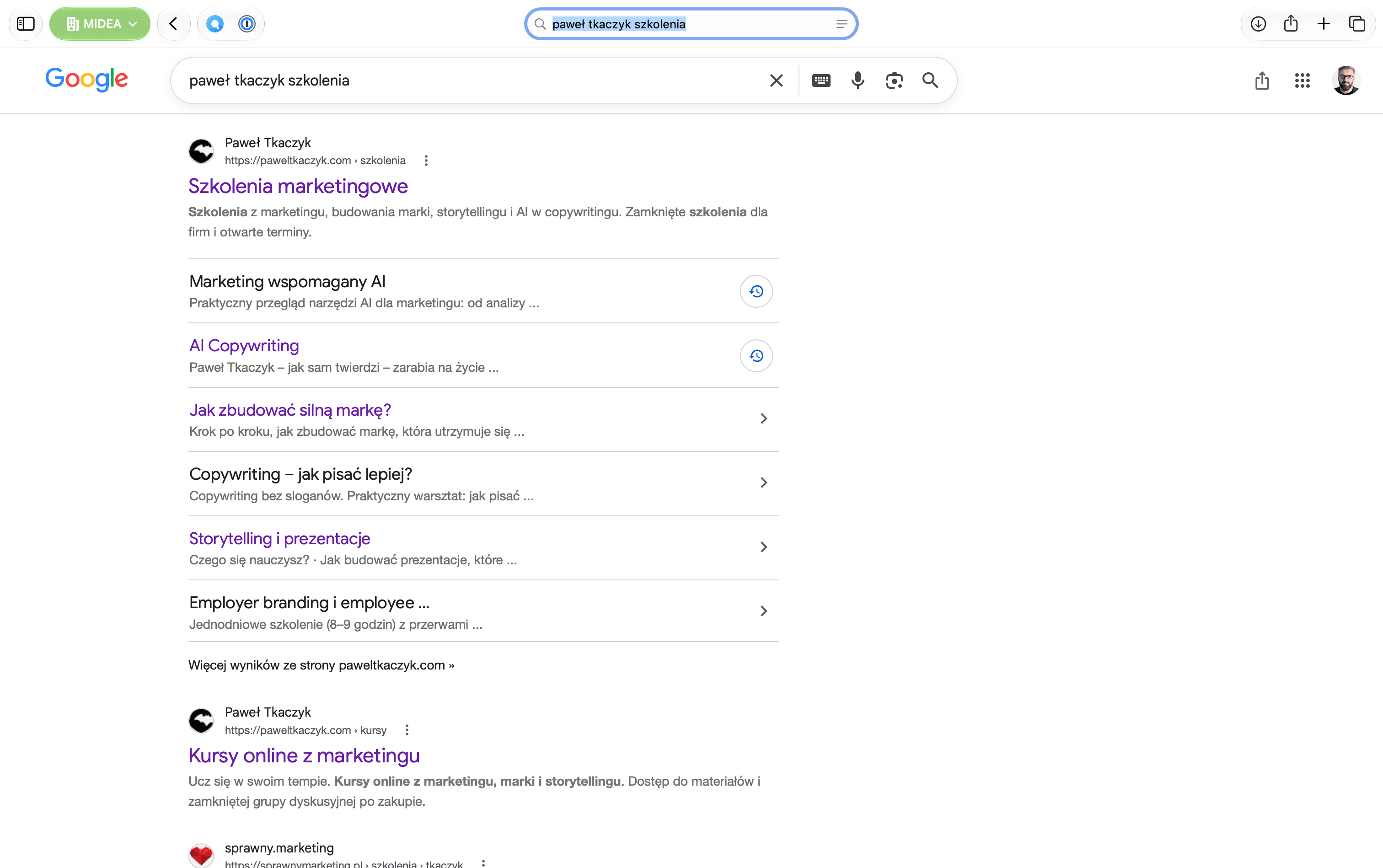This screenshot has width=1383, height=868.
Task: Clear the Google search query
Action: click(x=776, y=80)
